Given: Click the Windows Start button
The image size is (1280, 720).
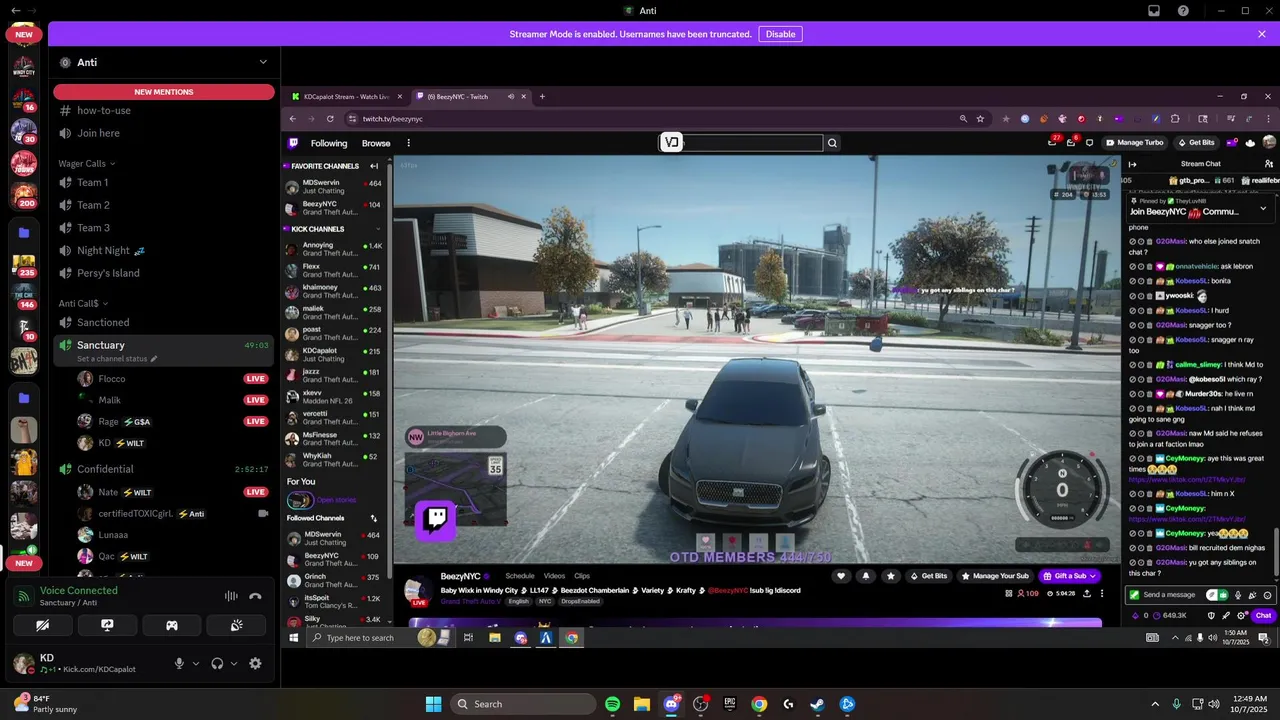Looking at the screenshot, I should (433, 704).
